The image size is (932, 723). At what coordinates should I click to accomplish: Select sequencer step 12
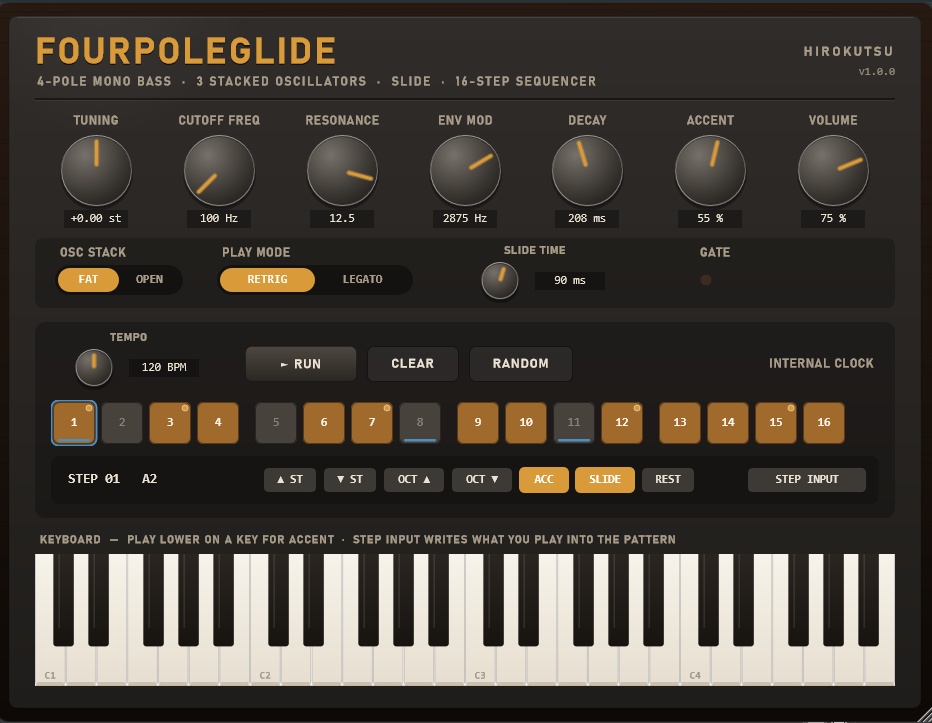(x=622, y=423)
